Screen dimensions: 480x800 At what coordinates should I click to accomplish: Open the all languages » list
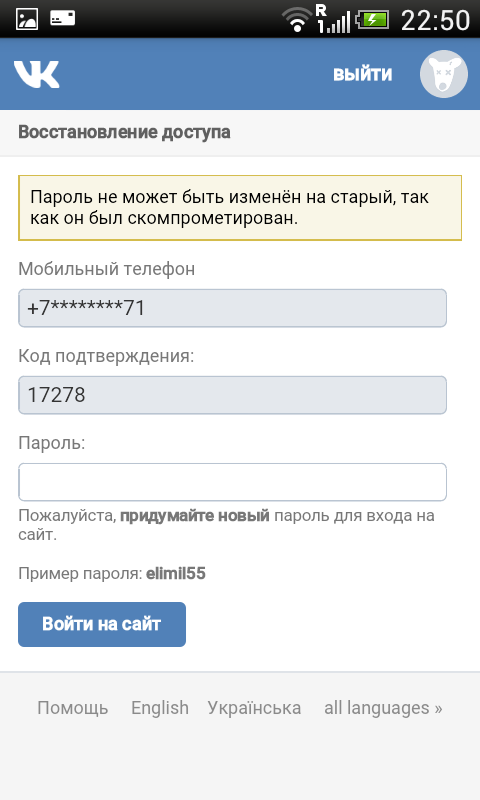[x=383, y=708]
